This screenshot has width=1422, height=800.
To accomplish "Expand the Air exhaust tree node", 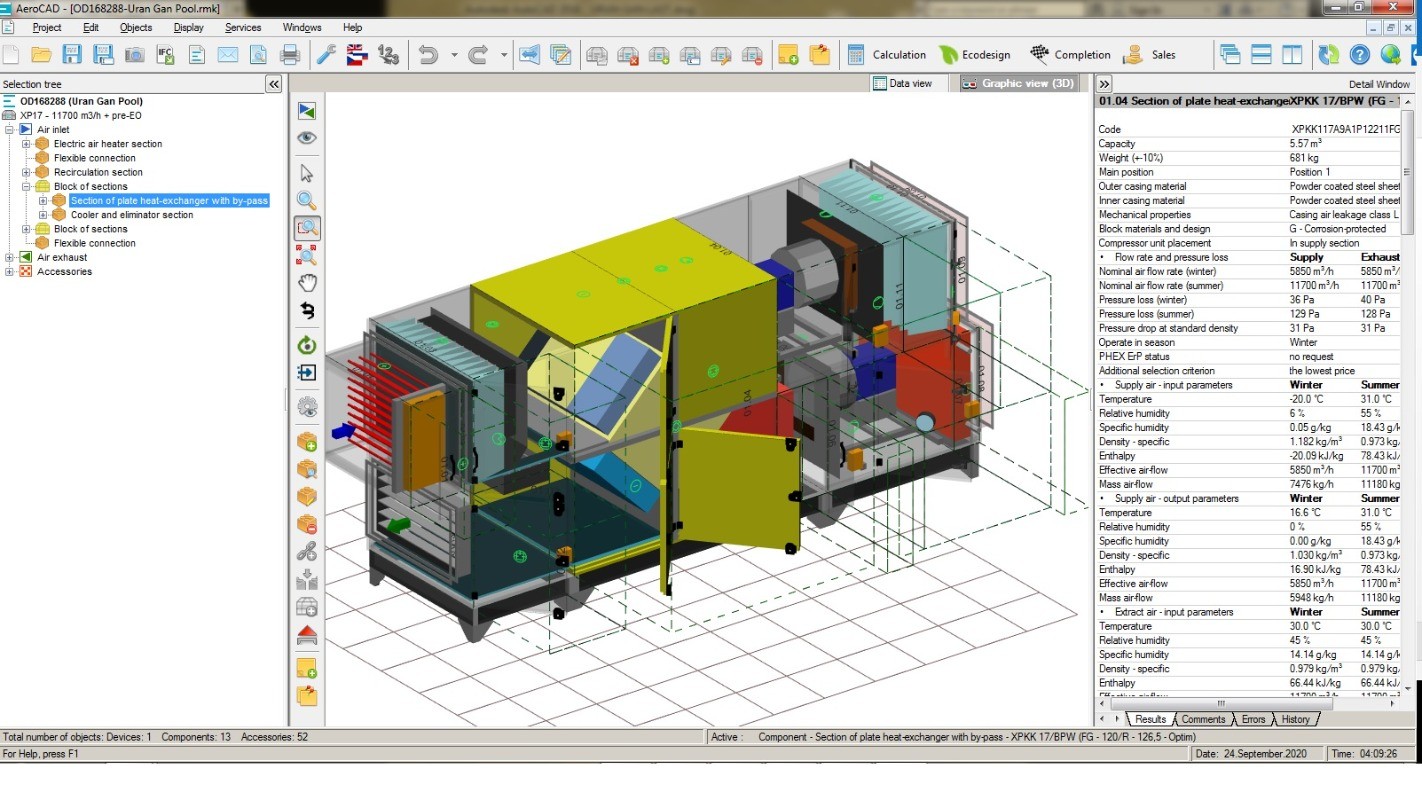I will click(x=10, y=258).
